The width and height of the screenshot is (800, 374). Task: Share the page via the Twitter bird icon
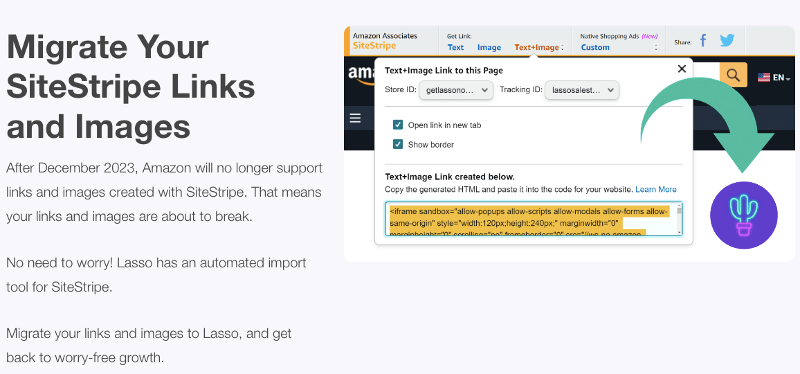[x=727, y=41]
